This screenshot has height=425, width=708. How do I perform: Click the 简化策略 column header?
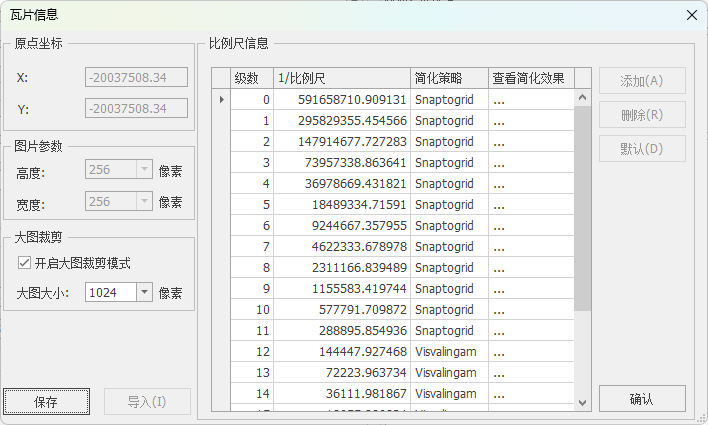tap(449, 78)
